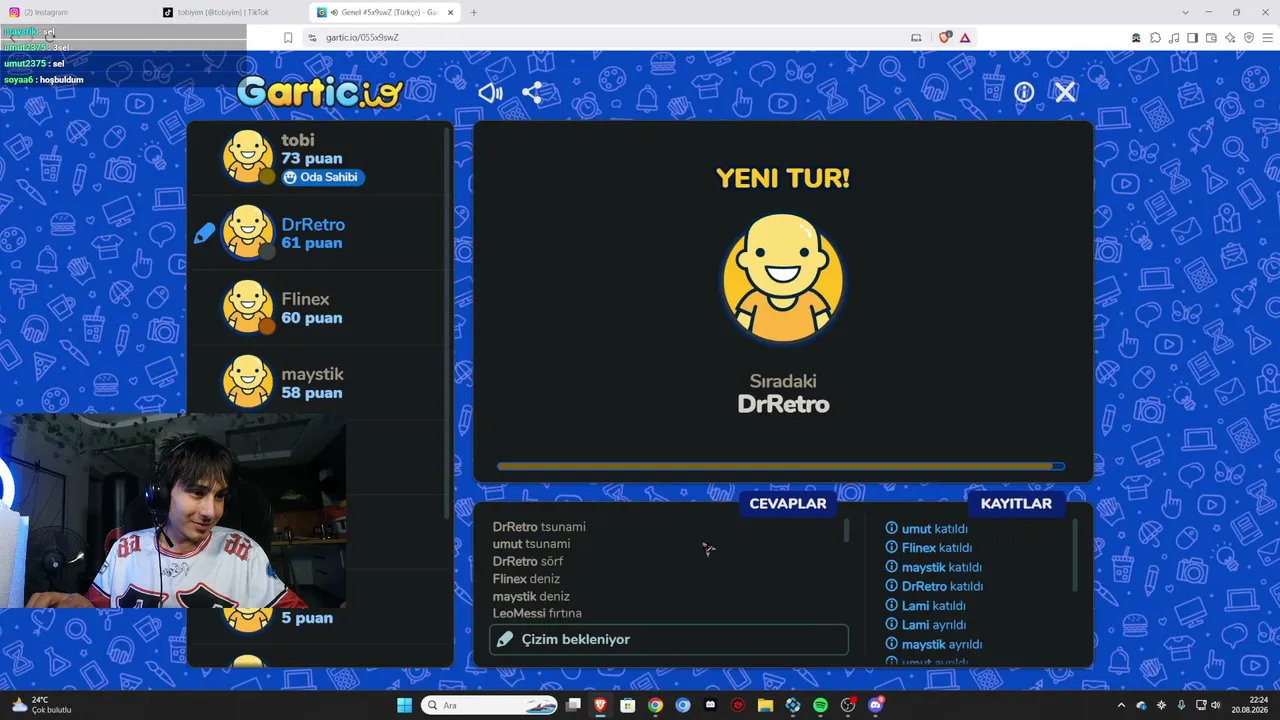Viewport: 1280px width, 720px height.
Task: Click 'Flinex katıldı' log entry
Action: point(929,548)
